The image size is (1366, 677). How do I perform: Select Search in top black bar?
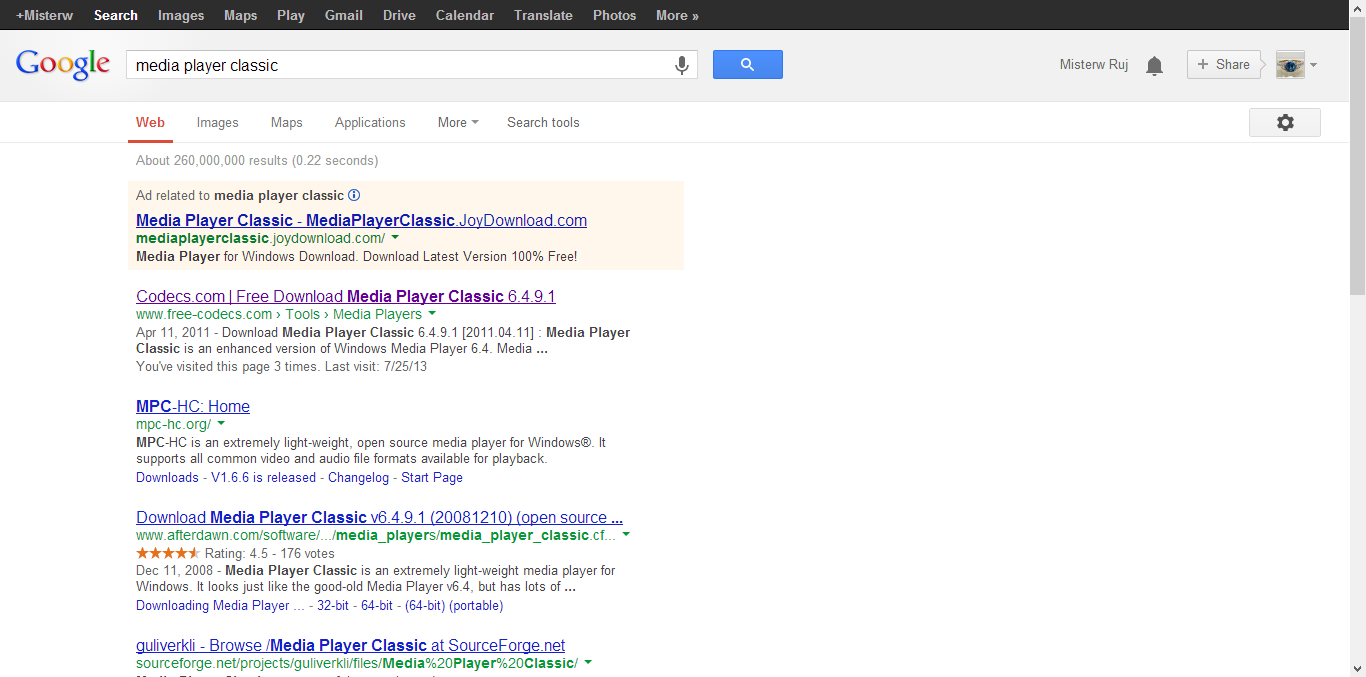click(x=116, y=15)
